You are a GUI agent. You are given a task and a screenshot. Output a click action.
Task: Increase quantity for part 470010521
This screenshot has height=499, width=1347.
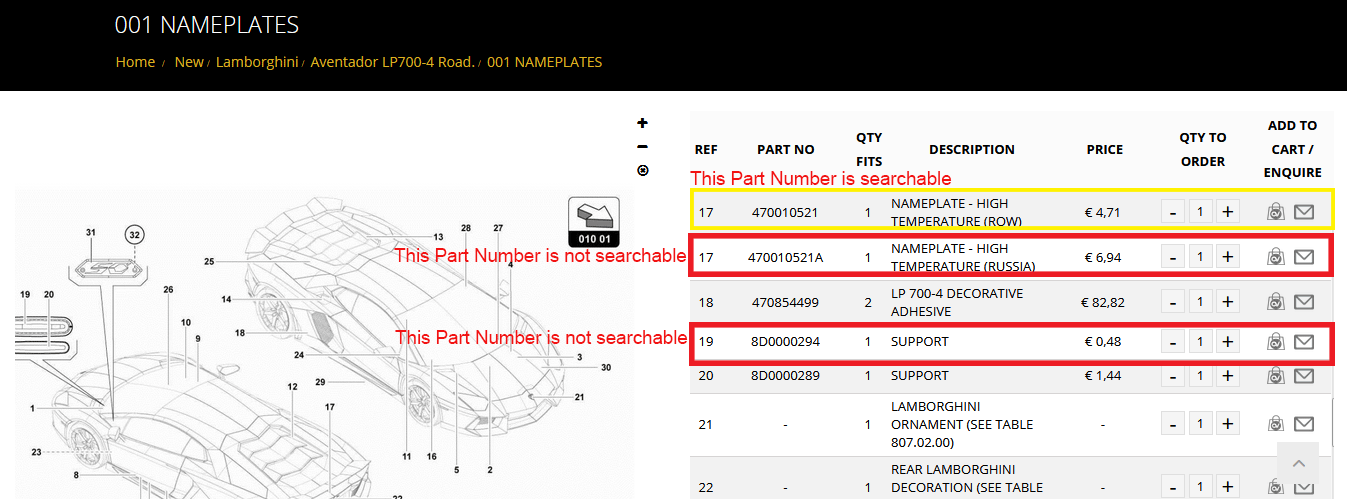pyautogui.click(x=1228, y=211)
